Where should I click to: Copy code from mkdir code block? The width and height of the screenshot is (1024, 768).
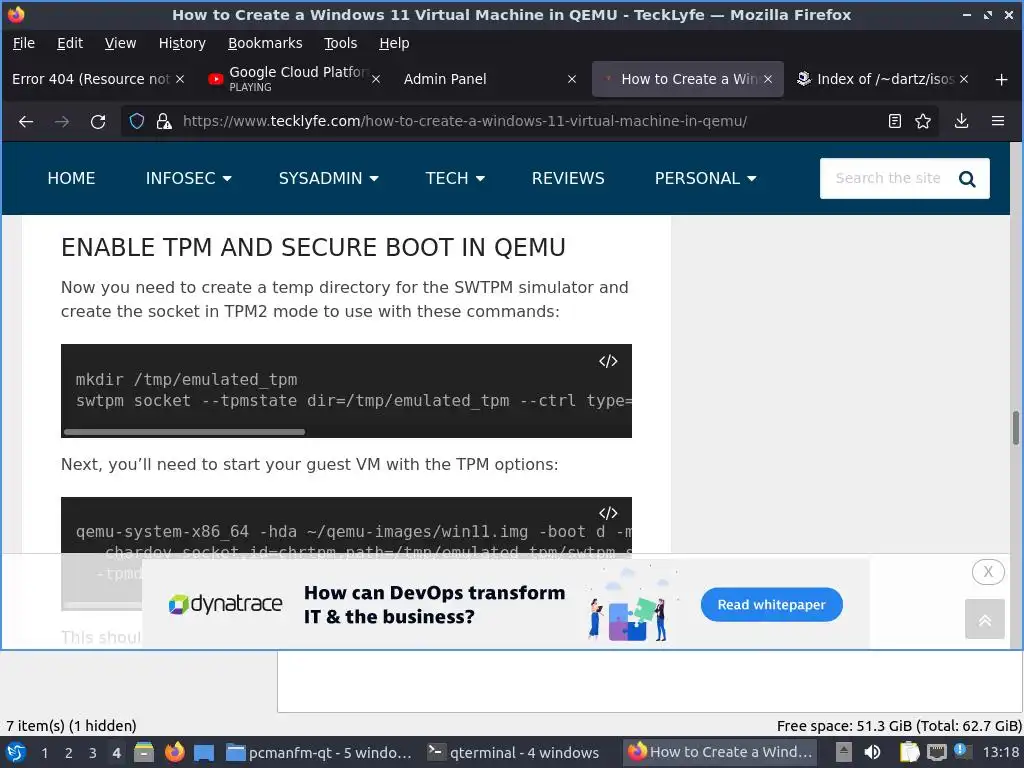click(608, 361)
